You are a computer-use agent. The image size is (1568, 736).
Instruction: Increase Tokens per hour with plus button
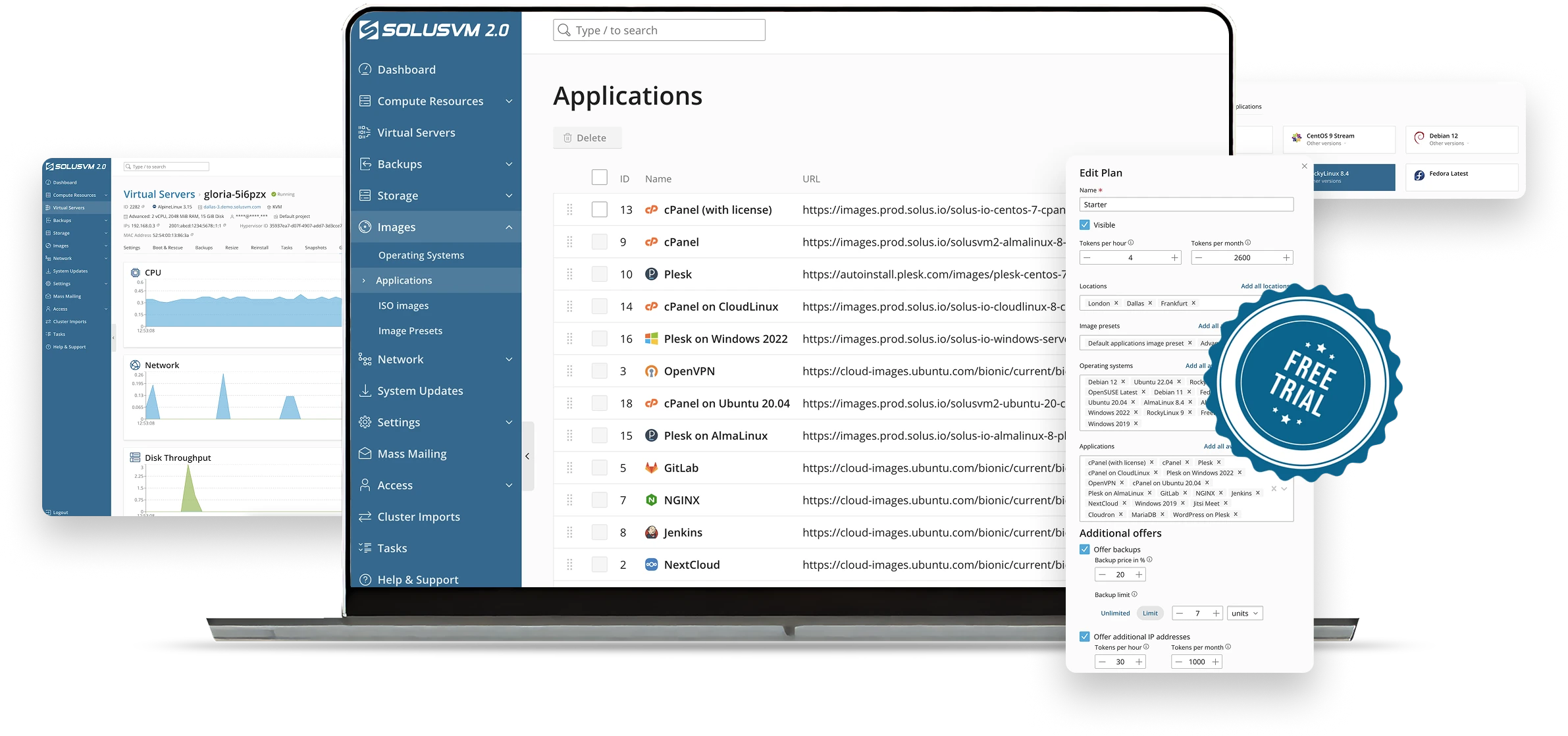pyautogui.click(x=1174, y=257)
